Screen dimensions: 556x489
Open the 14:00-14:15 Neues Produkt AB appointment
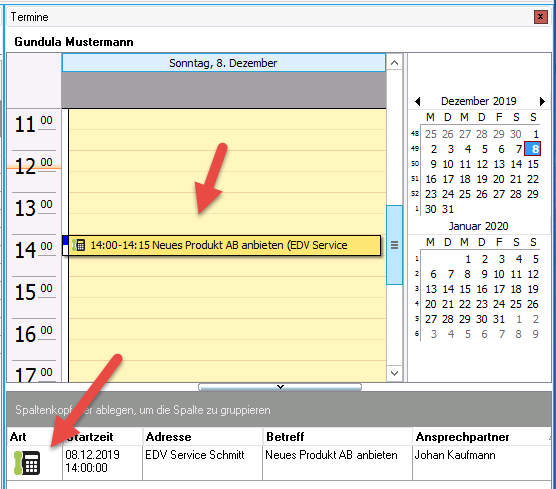(224, 245)
